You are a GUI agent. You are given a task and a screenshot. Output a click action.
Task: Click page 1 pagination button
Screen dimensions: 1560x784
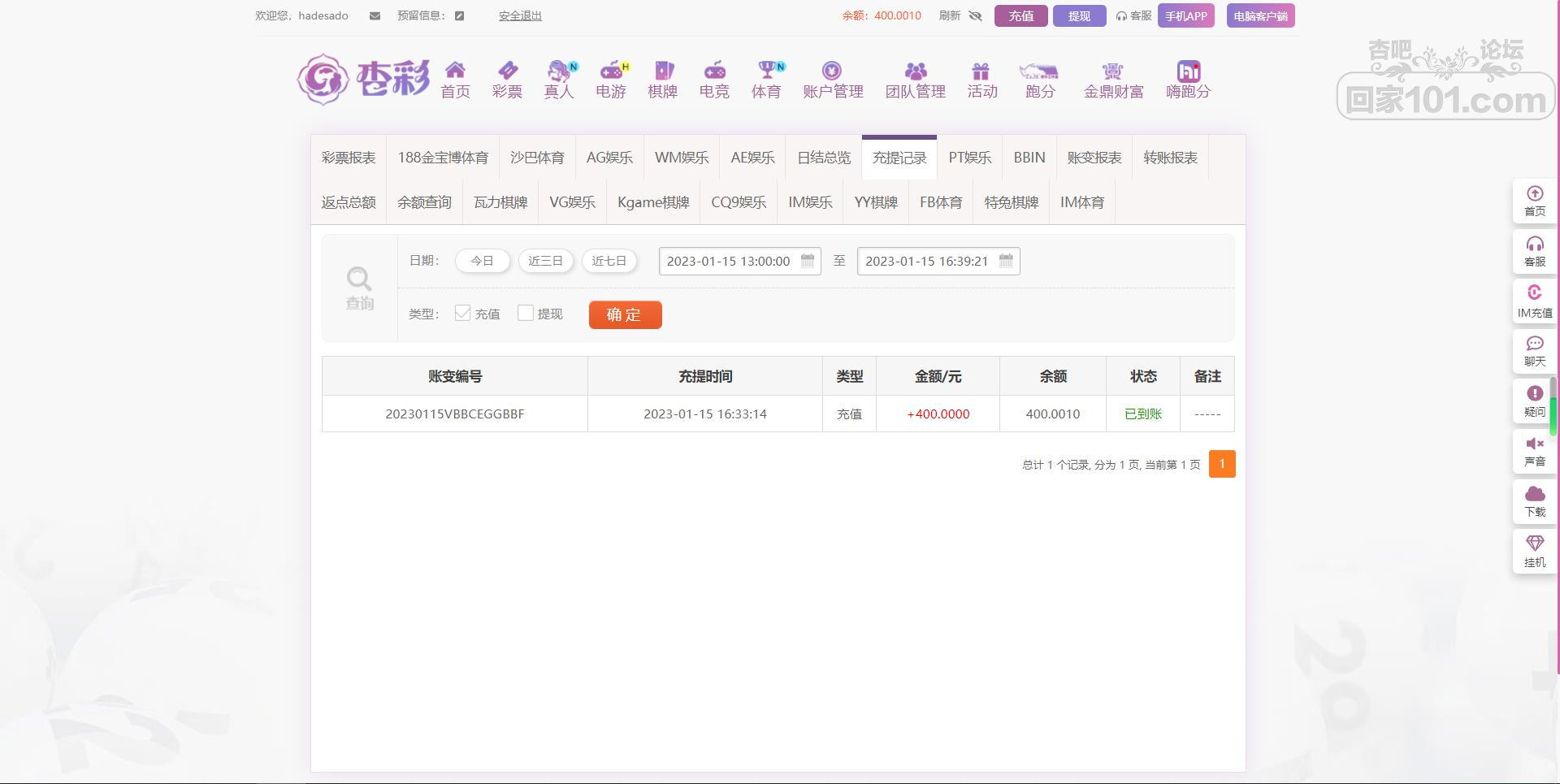tap(1221, 464)
